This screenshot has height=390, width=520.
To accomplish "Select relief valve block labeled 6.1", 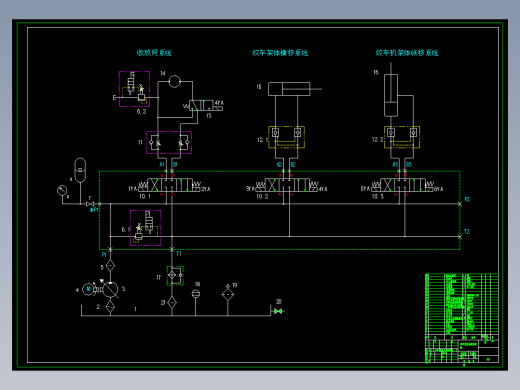I will tap(146, 228).
